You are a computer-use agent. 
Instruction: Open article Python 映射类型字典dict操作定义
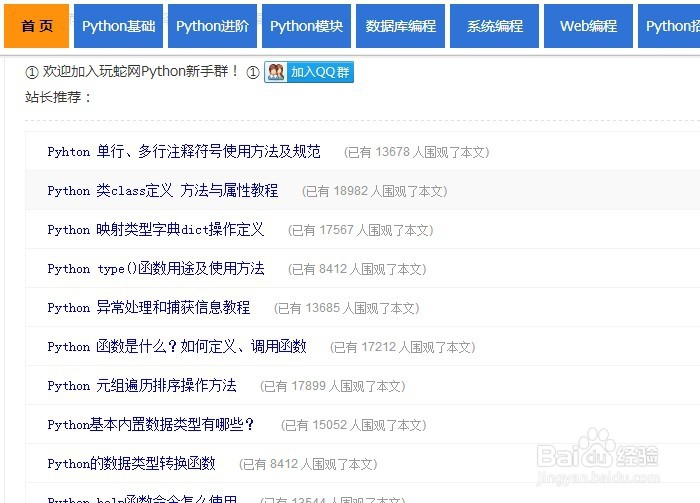156,229
